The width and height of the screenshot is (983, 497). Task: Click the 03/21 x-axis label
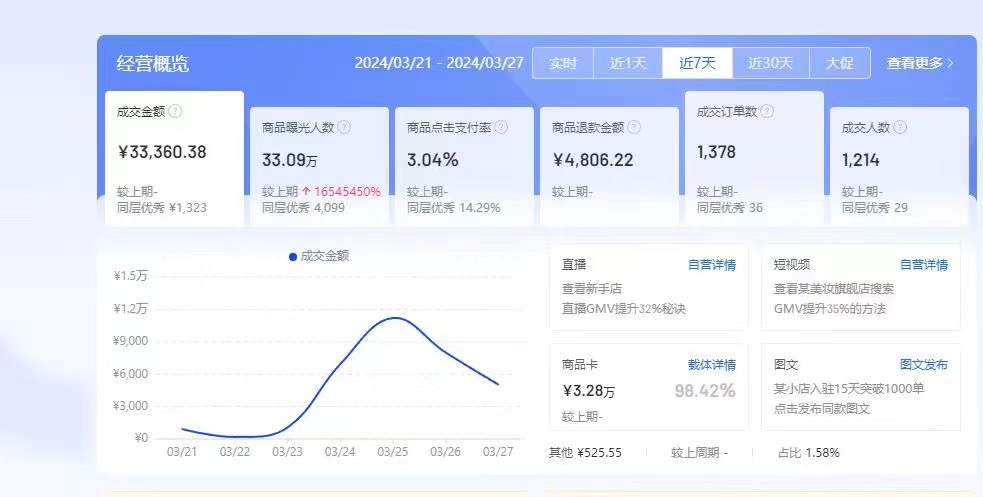[182, 451]
